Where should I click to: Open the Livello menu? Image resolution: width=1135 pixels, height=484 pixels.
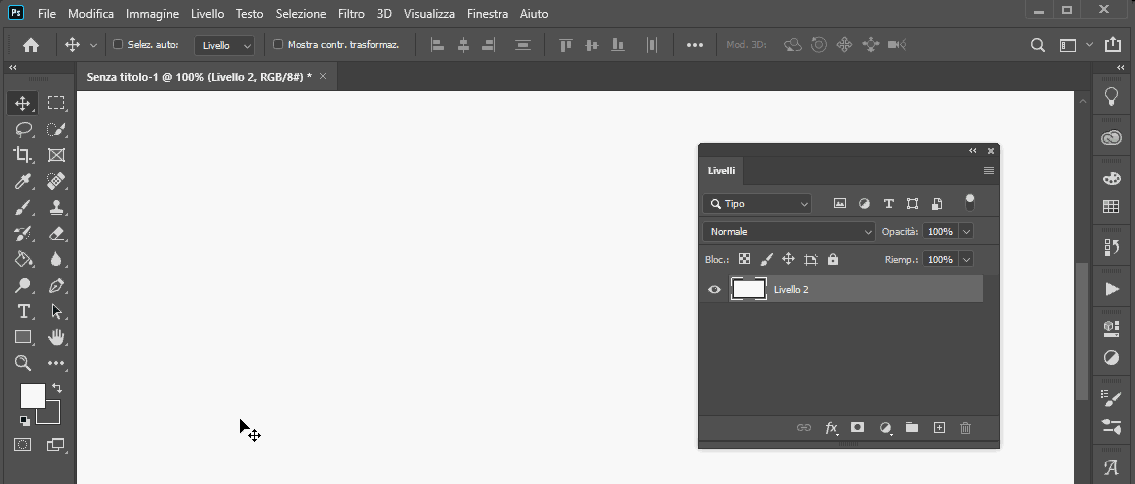(x=207, y=14)
